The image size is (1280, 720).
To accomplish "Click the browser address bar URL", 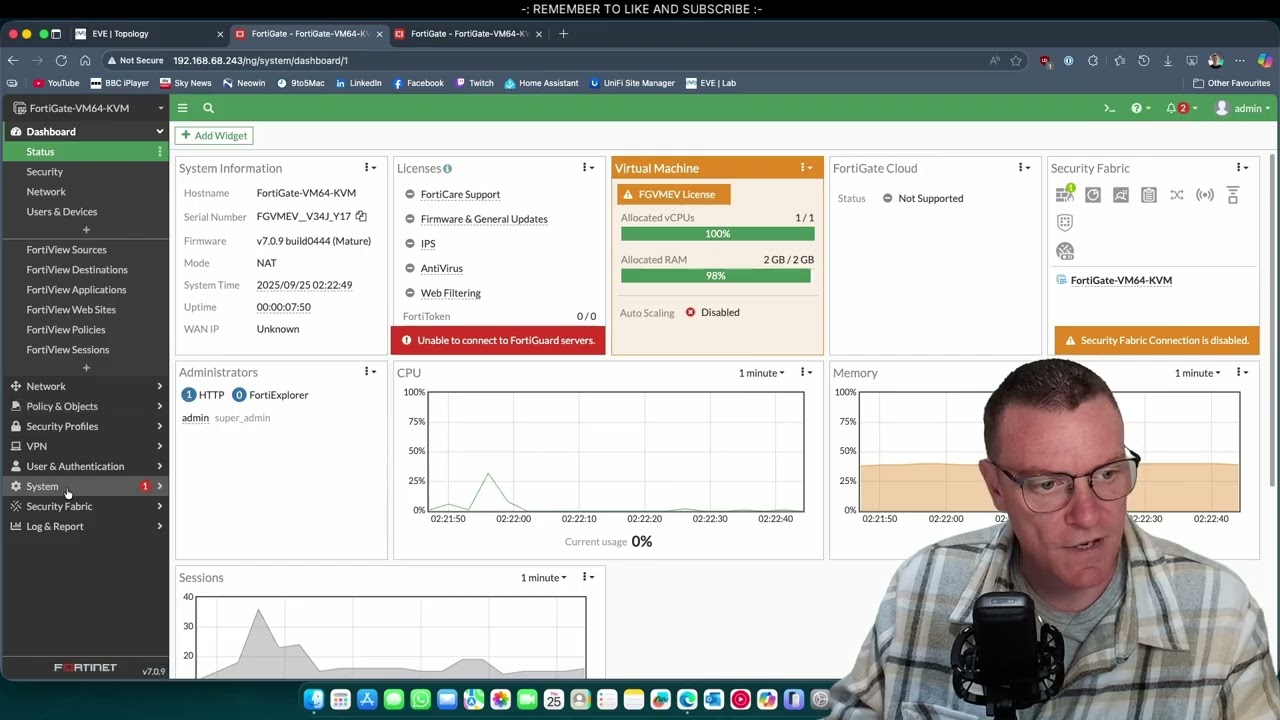I will [260, 60].
